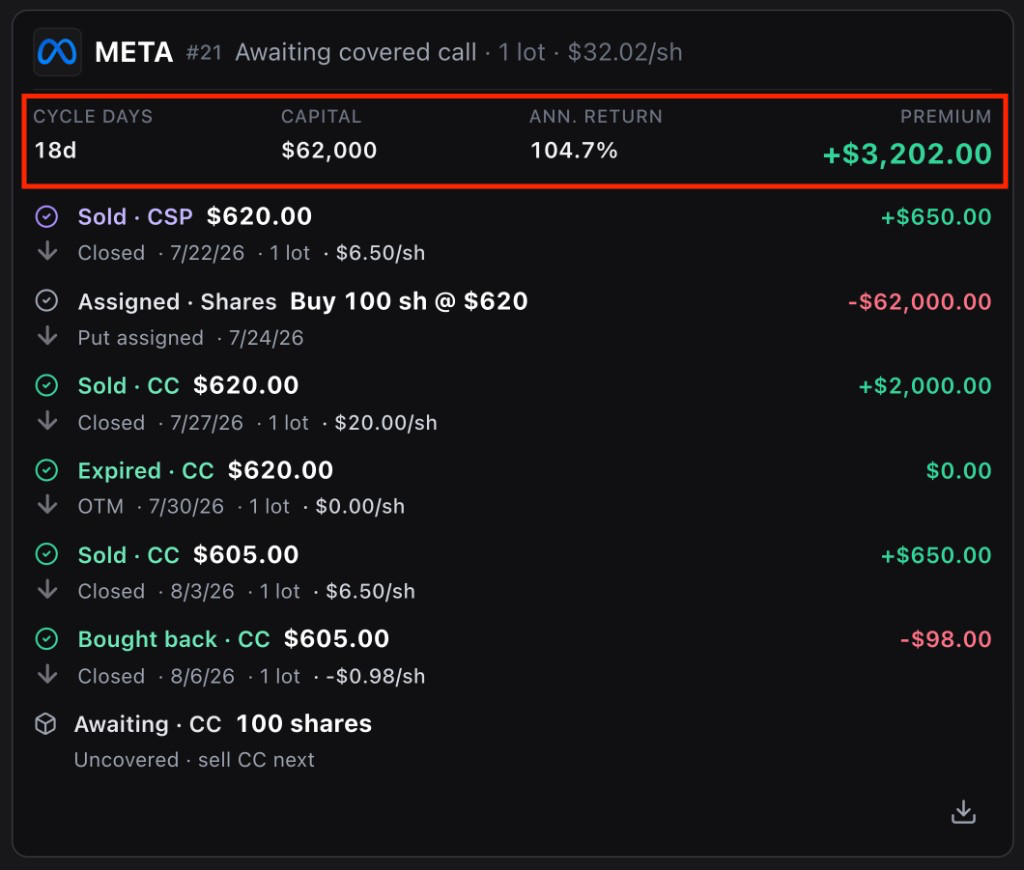Select the Expired · CC $620.00 row
Image resolution: width=1024 pixels, height=870 pixels.
(513, 487)
